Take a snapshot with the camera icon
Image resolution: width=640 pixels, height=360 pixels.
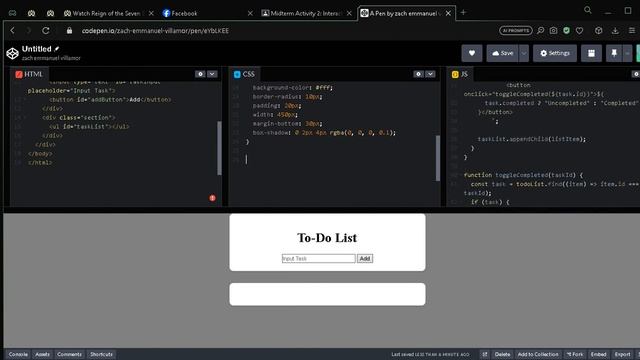pos(553,31)
